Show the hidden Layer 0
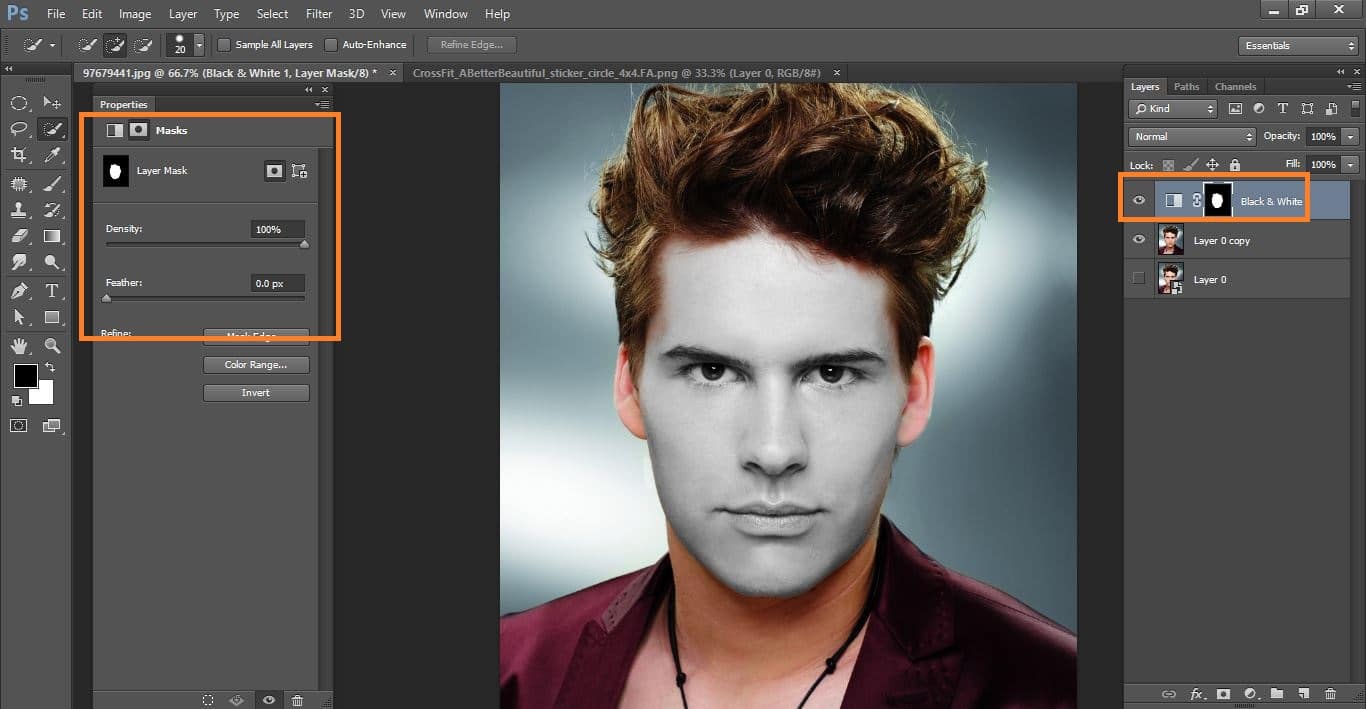This screenshot has height=709, width=1366. coord(1139,279)
